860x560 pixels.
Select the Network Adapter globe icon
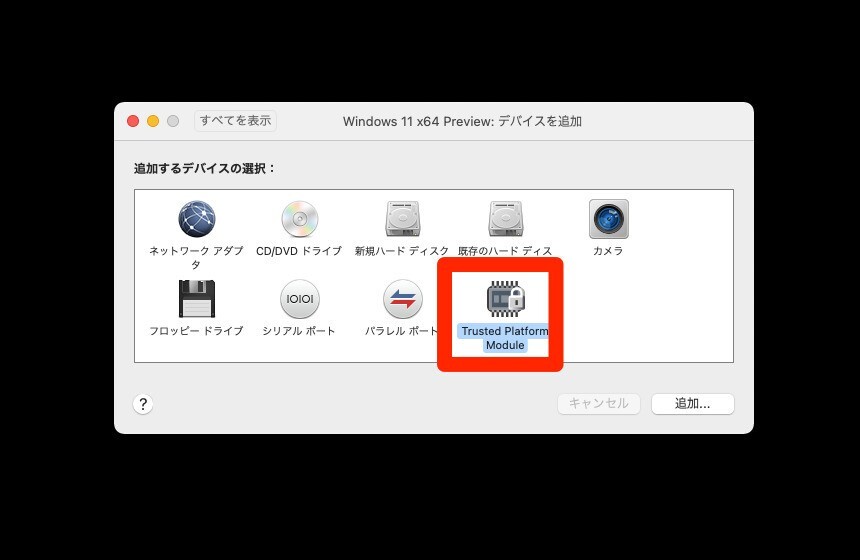coord(196,219)
